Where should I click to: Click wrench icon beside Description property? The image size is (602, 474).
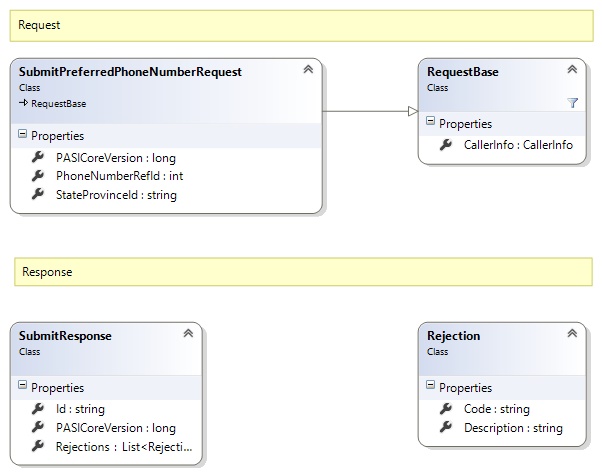pos(446,428)
